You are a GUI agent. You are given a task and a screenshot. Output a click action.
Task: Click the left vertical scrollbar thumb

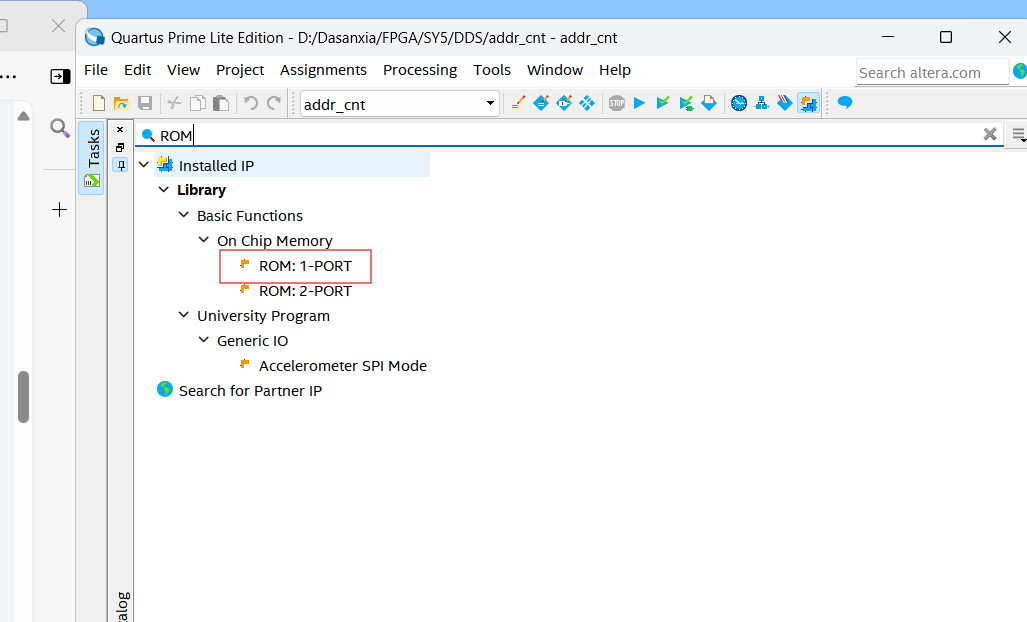[24, 397]
